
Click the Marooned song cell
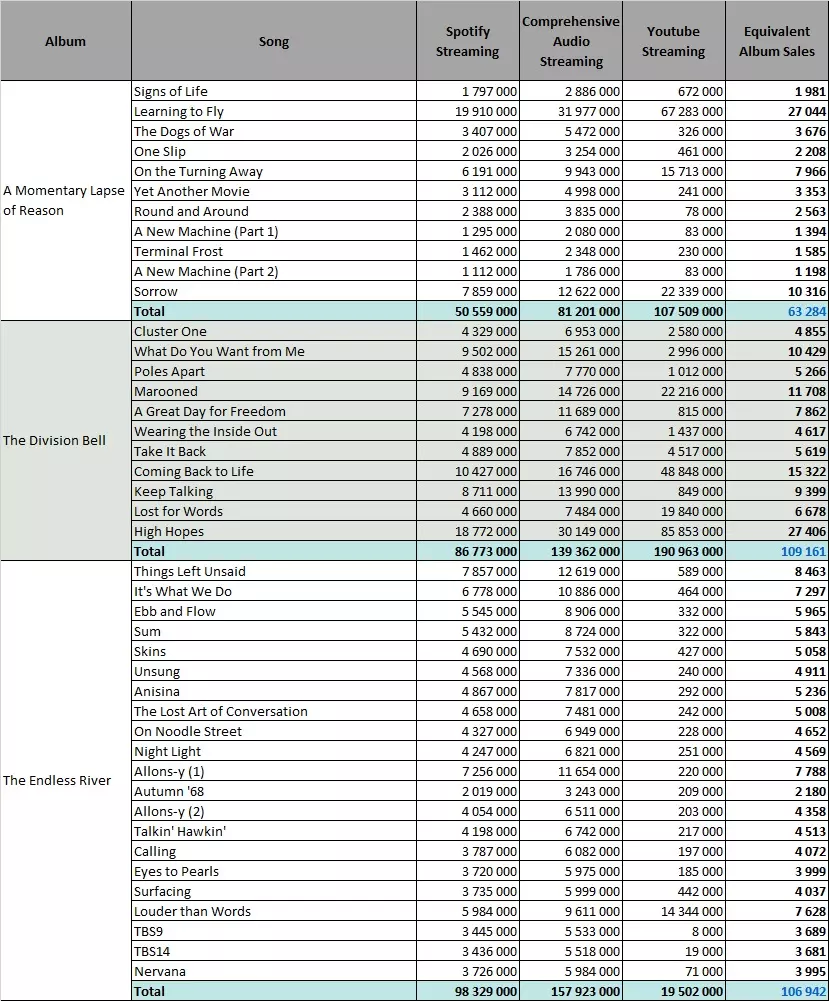(x=274, y=391)
